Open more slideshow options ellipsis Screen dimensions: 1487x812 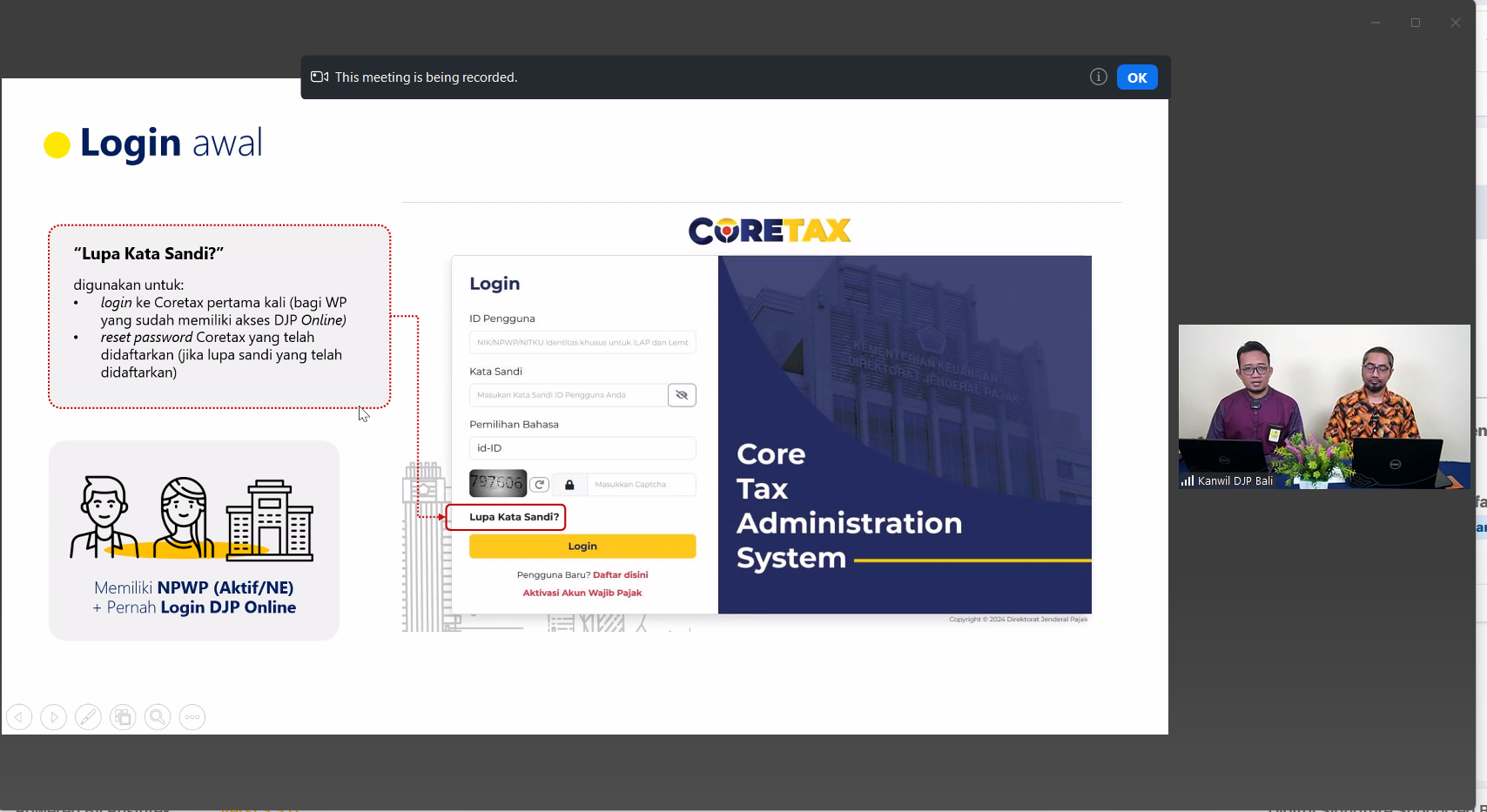click(x=192, y=717)
